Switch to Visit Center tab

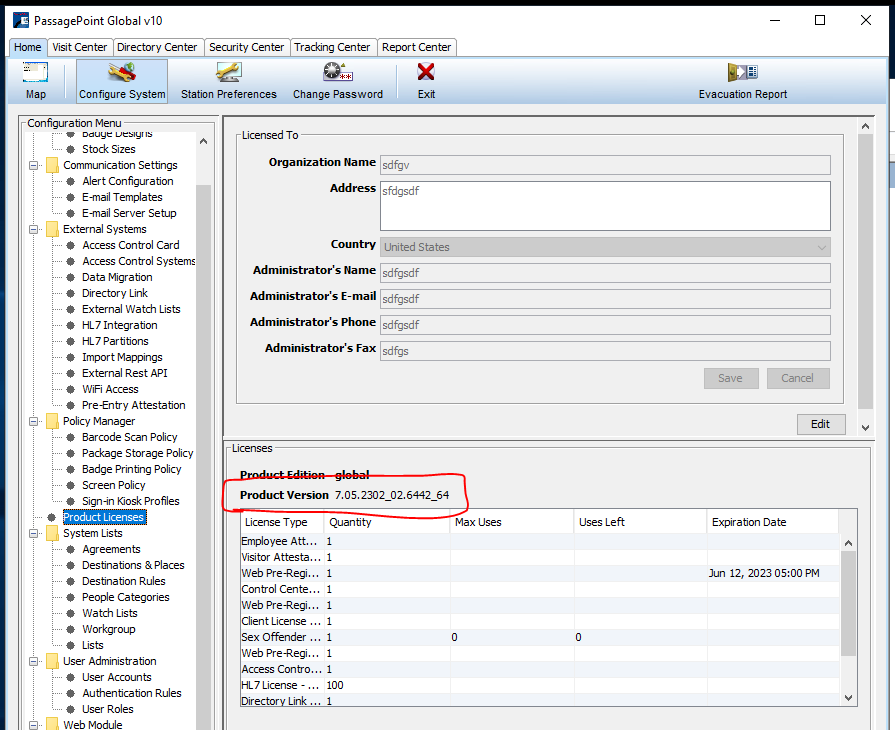click(x=79, y=47)
